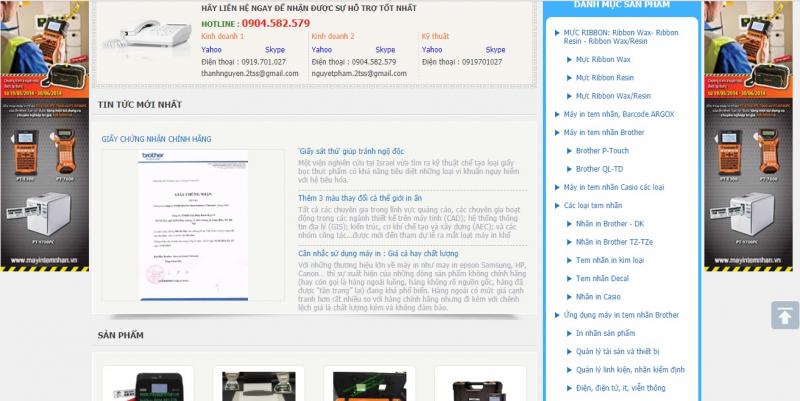800x401 pixels.
Task: Click arrow beside Tem nhãn Decal
Action: pos(567,279)
